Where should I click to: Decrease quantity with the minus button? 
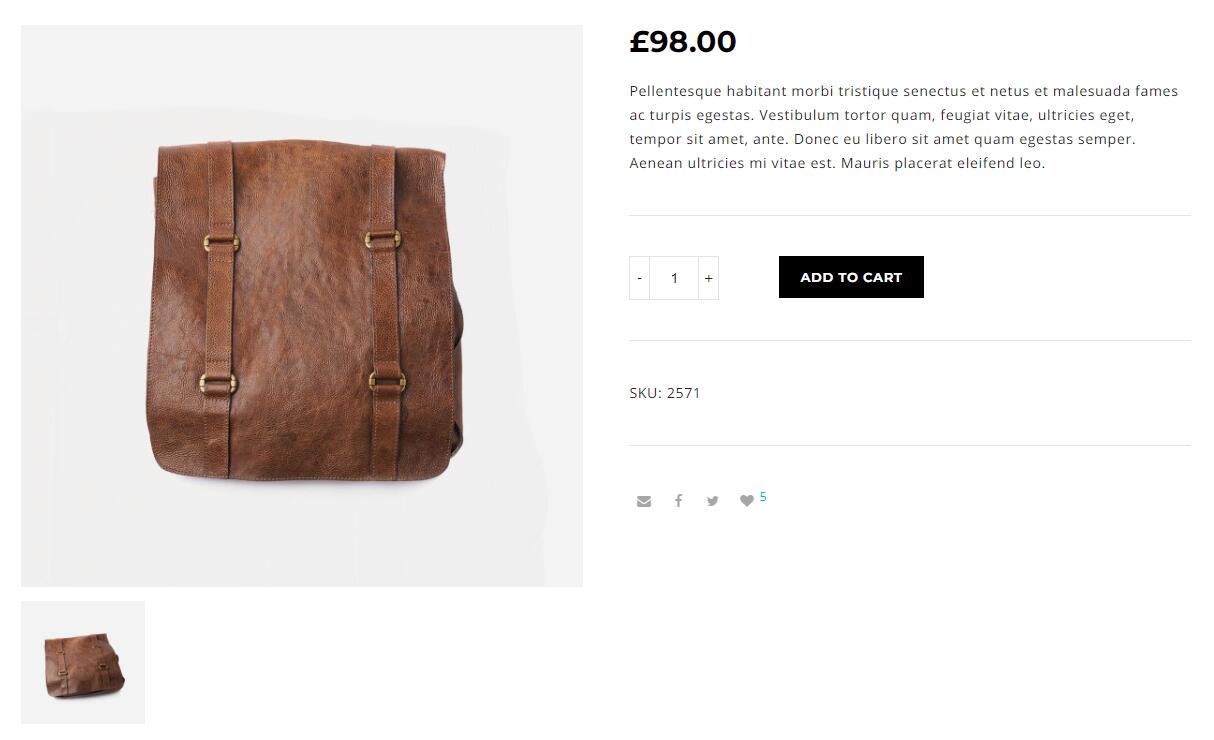(x=639, y=278)
